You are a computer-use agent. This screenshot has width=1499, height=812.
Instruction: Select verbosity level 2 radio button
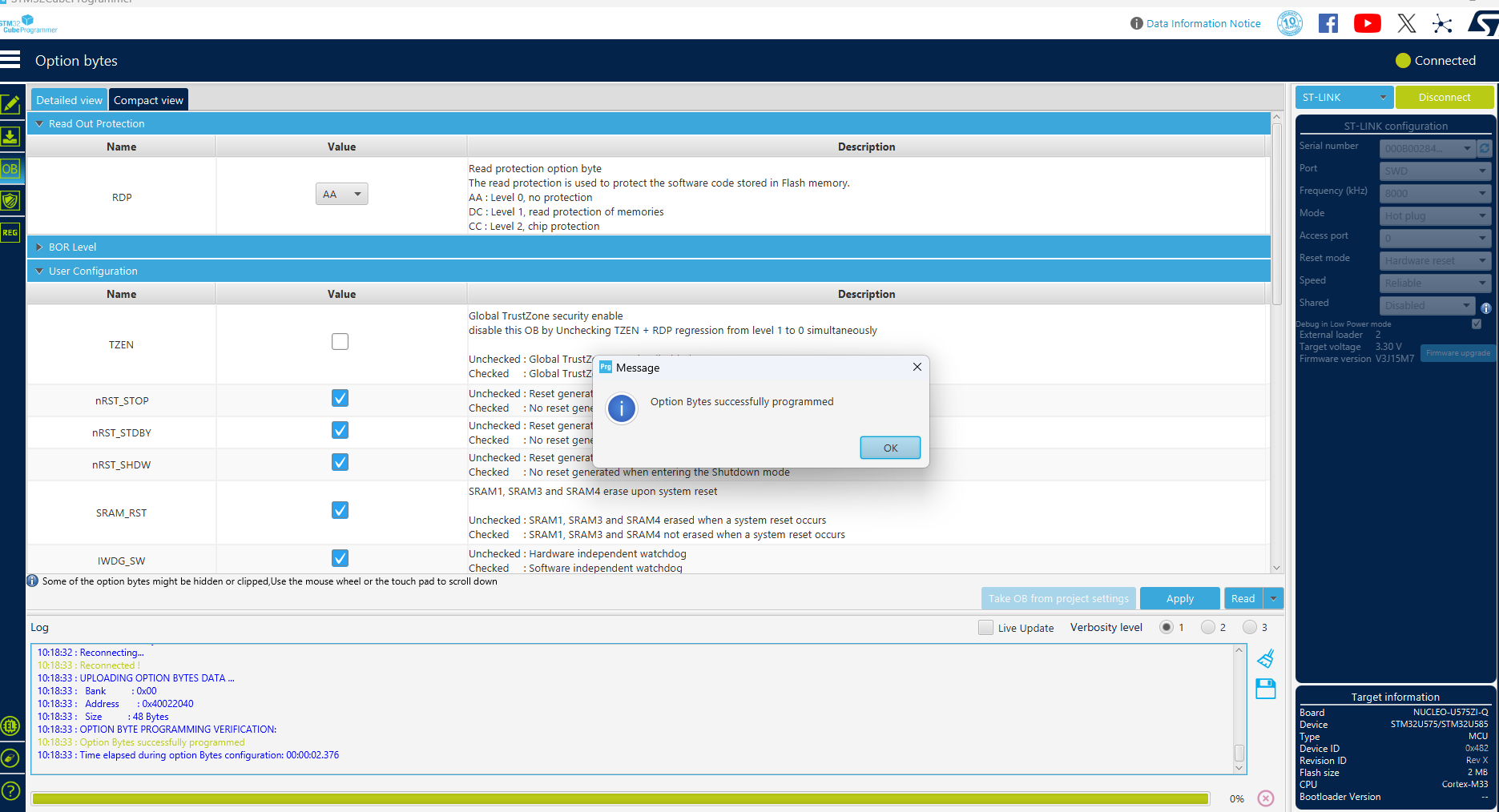coord(1208,628)
